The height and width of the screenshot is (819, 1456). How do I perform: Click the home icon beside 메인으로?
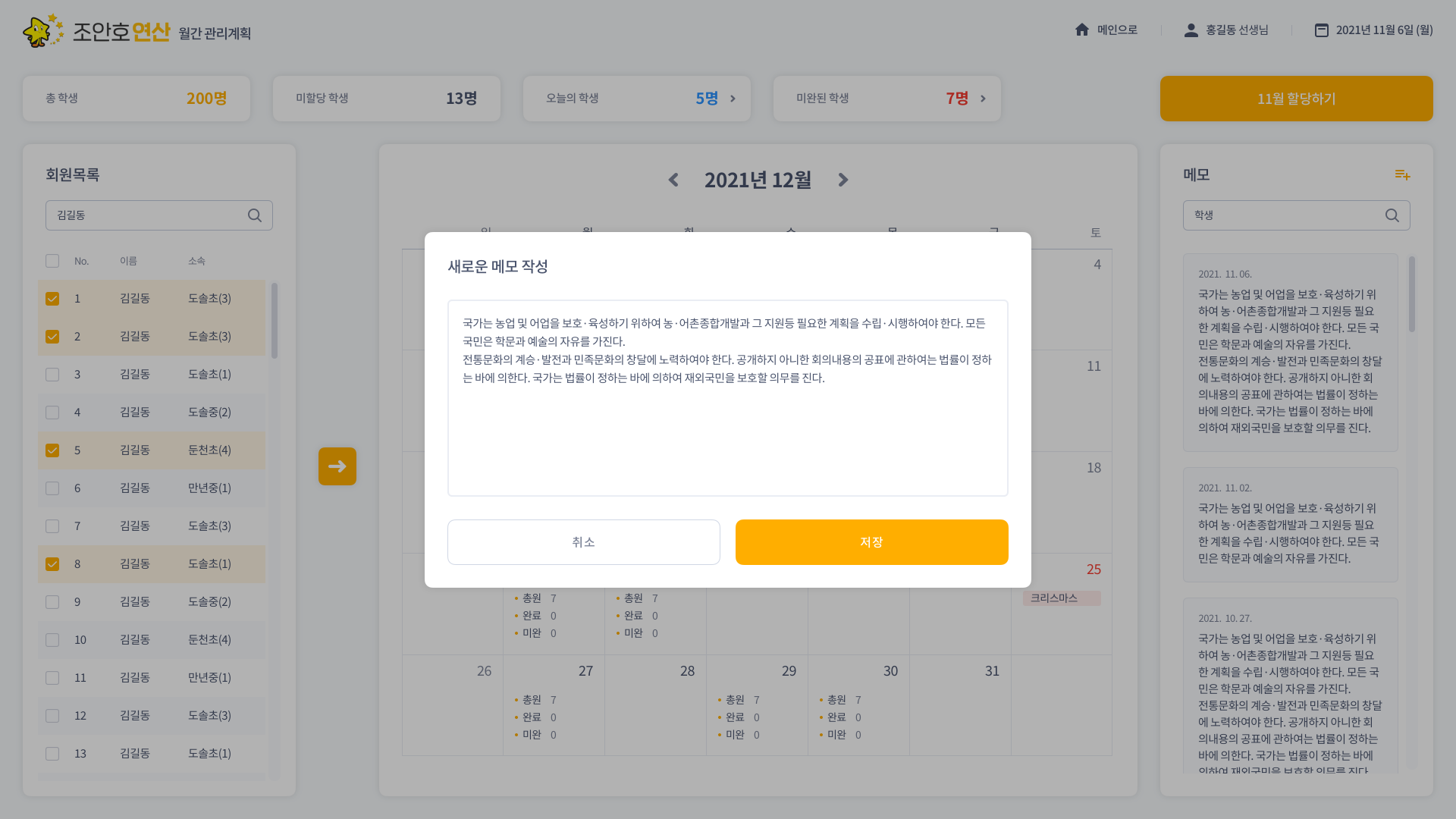[x=1082, y=30]
